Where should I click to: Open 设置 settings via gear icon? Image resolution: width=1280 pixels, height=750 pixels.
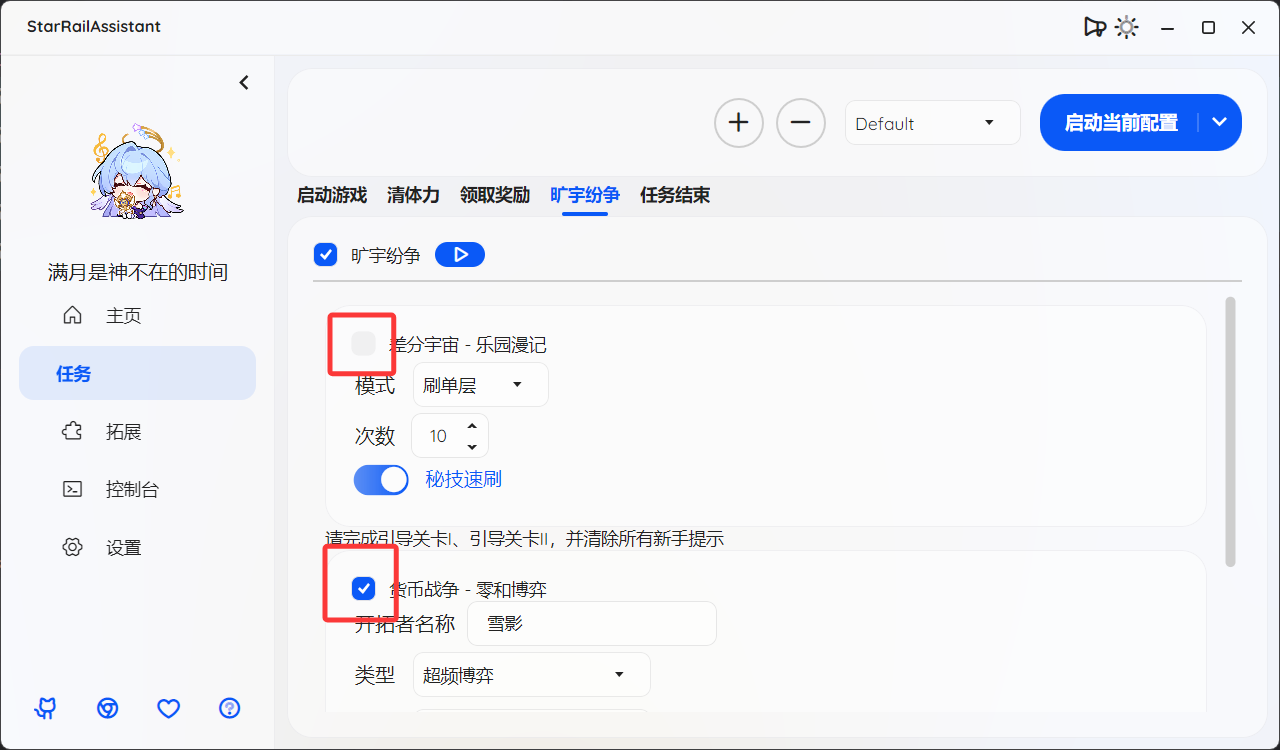click(108, 547)
